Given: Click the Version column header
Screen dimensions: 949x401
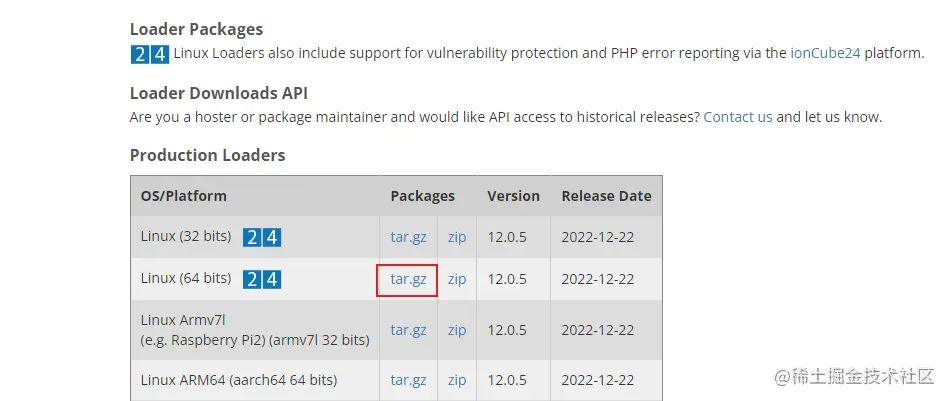Looking at the screenshot, I should tap(513, 196).
